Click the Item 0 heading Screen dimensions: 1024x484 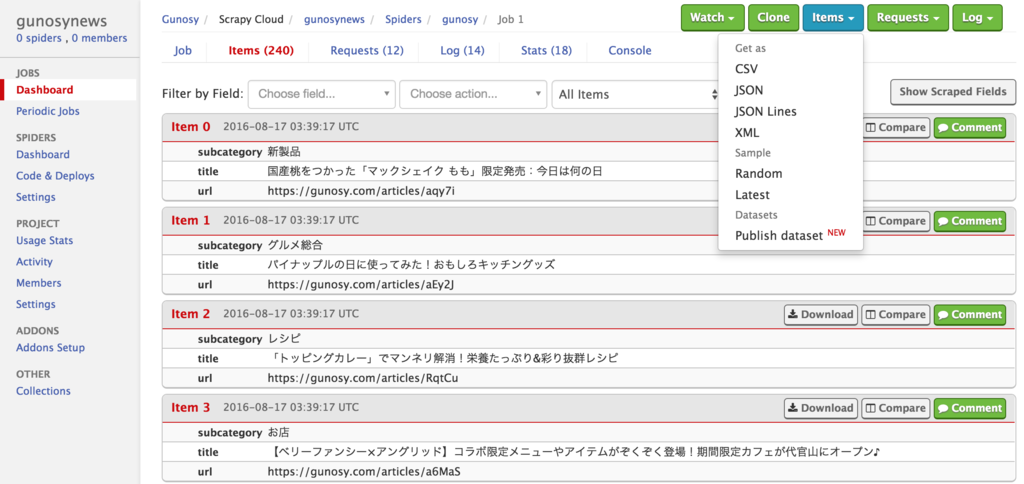[x=191, y=127]
